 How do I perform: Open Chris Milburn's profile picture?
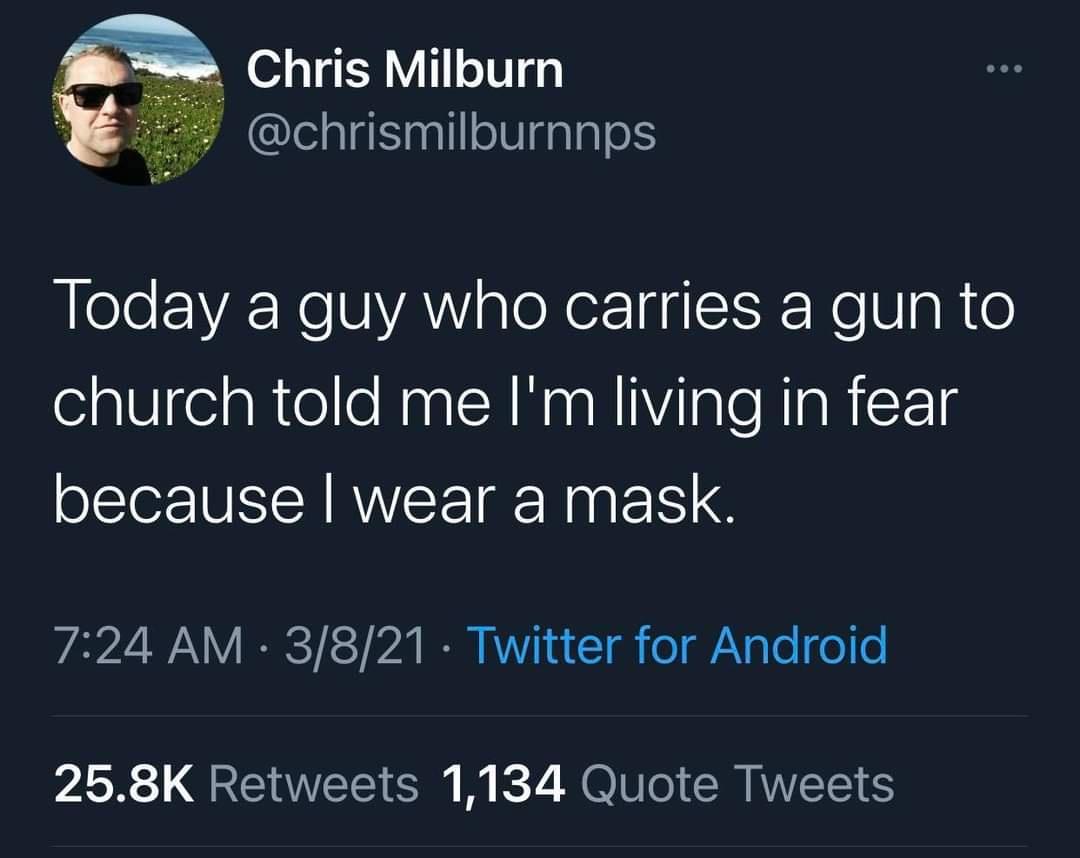click(x=137, y=100)
